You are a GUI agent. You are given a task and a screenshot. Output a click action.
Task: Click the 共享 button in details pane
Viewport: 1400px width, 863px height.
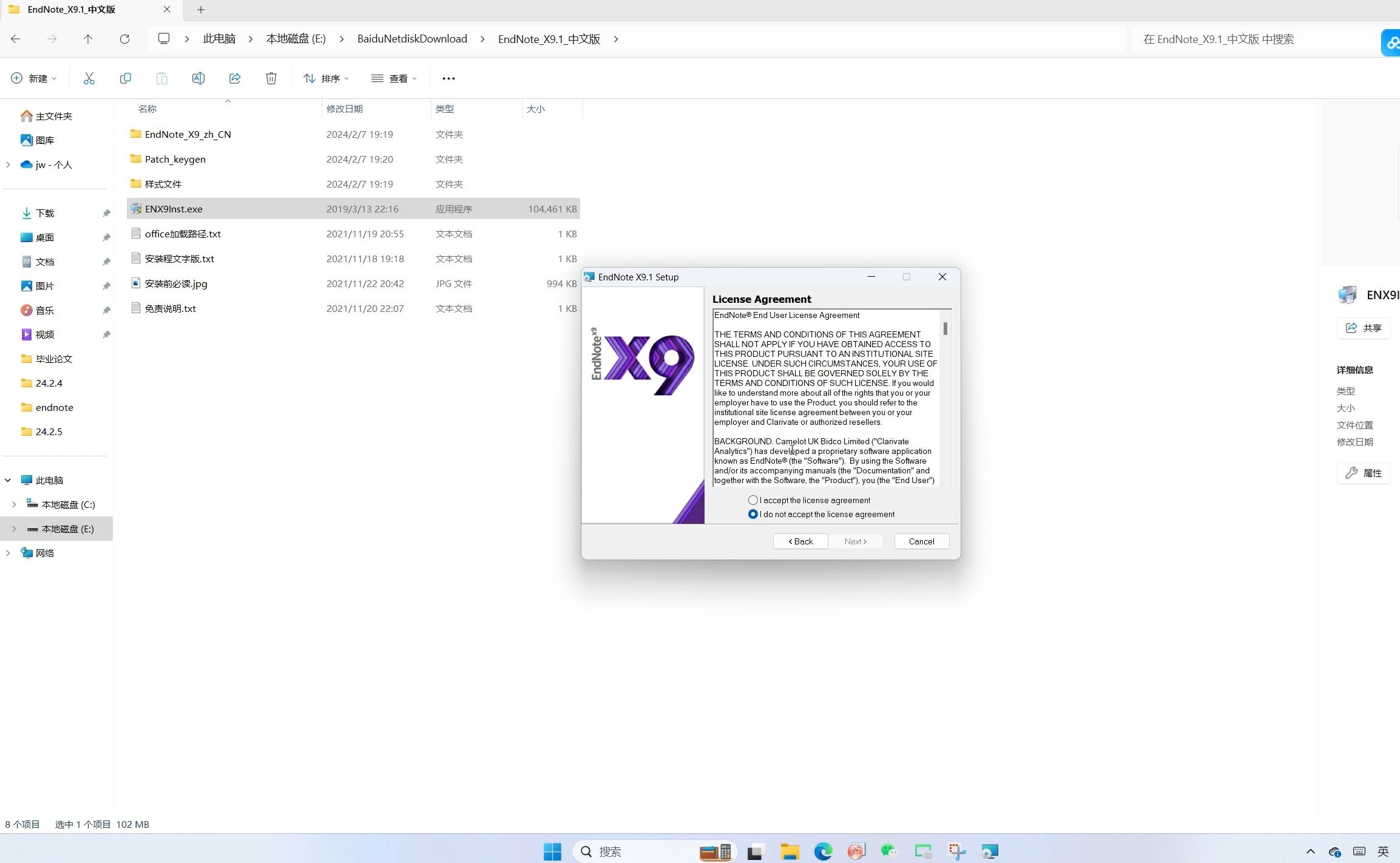pos(1364,328)
